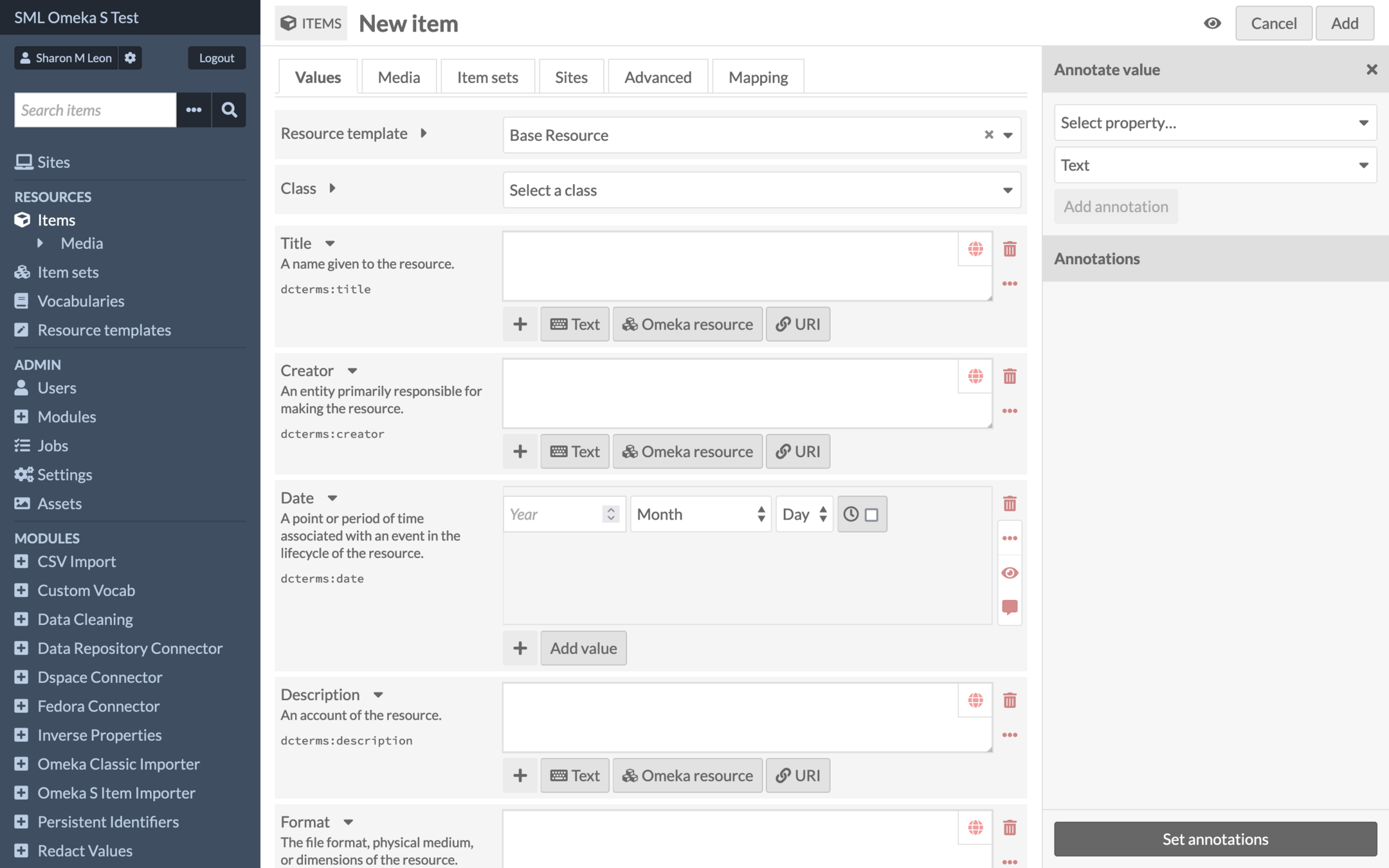
Task: Click into the Search items field
Action: click(x=95, y=110)
